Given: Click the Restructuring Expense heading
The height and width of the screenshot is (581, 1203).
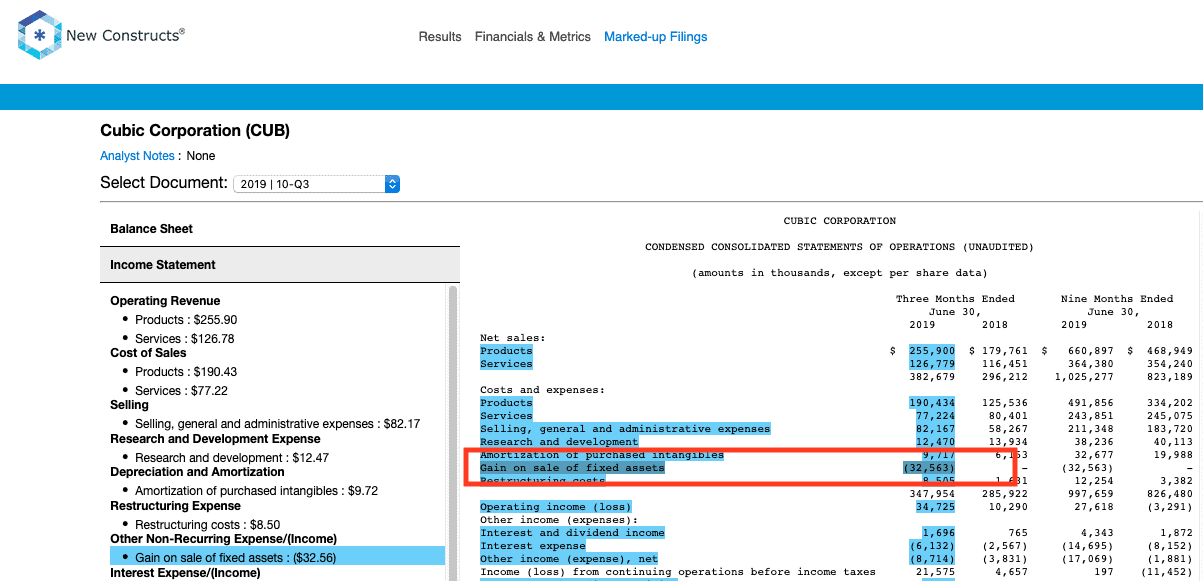Looking at the screenshot, I should pyautogui.click(x=174, y=506).
